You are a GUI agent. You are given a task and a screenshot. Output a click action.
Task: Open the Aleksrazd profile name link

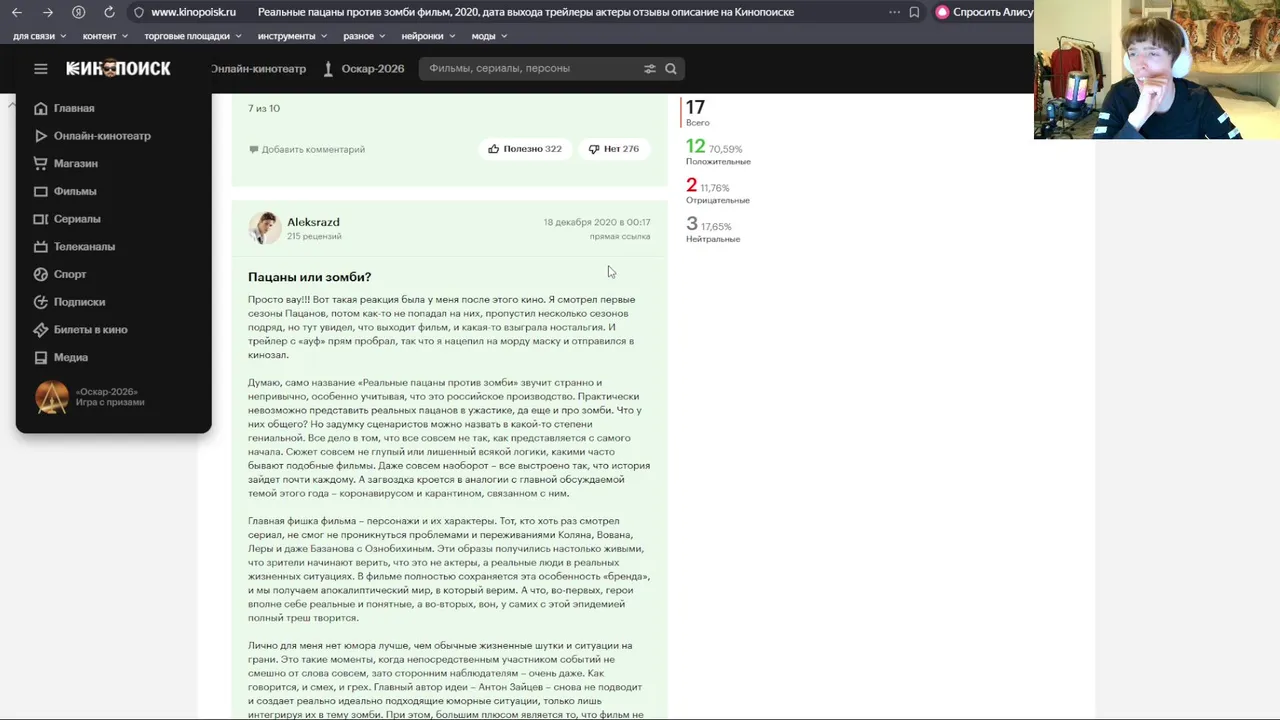pyautogui.click(x=313, y=222)
